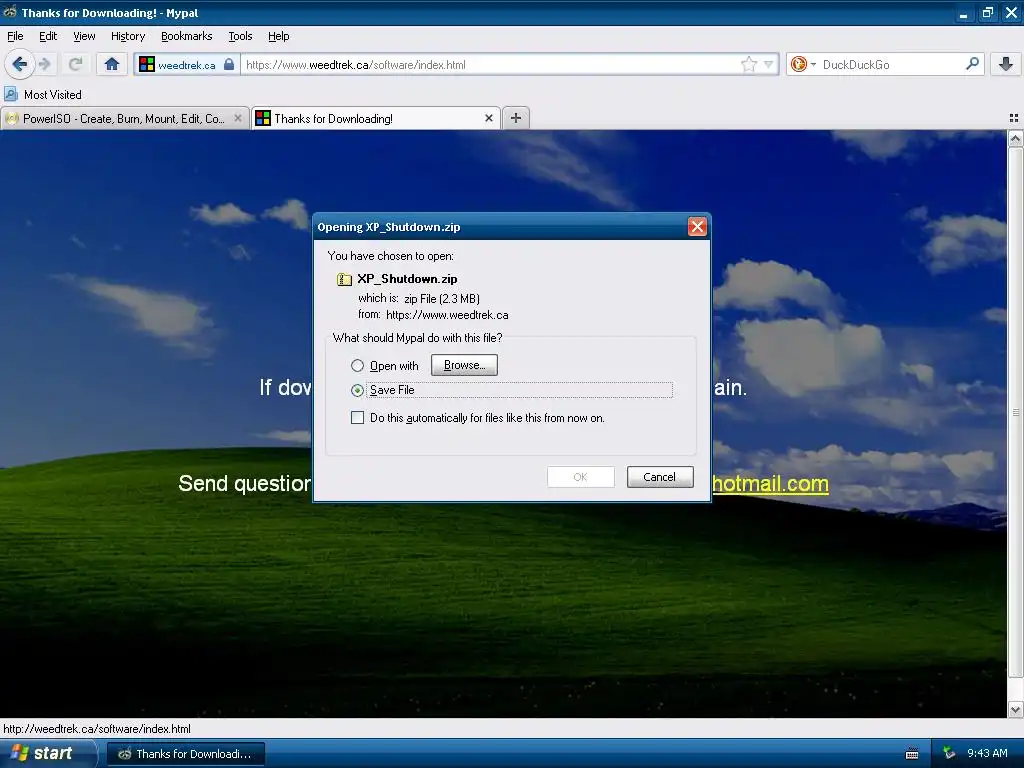
Task: Open the File menu
Action: pyautogui.click(x=15, y=36)
